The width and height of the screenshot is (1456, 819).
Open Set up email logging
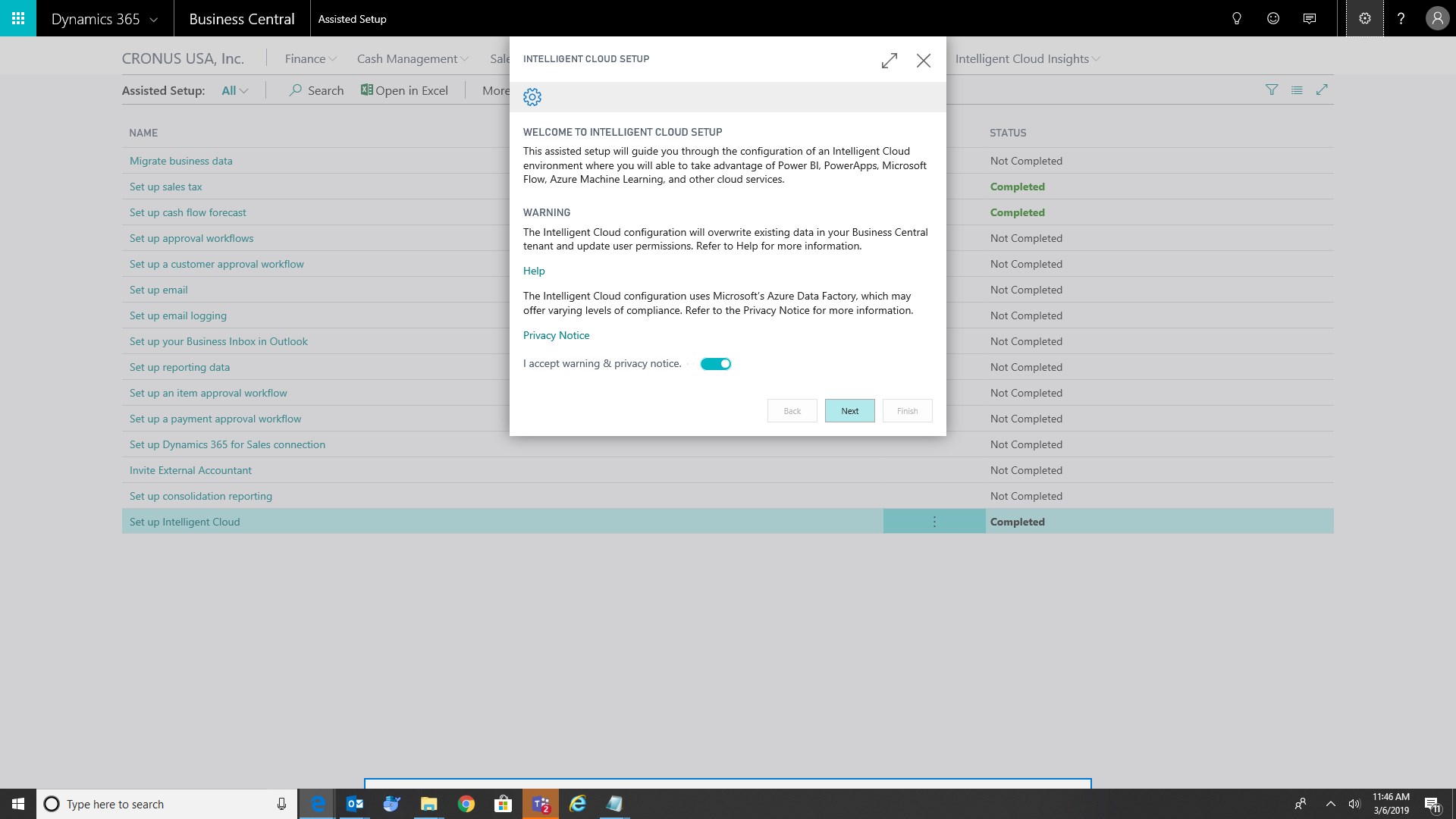(177, 315)
